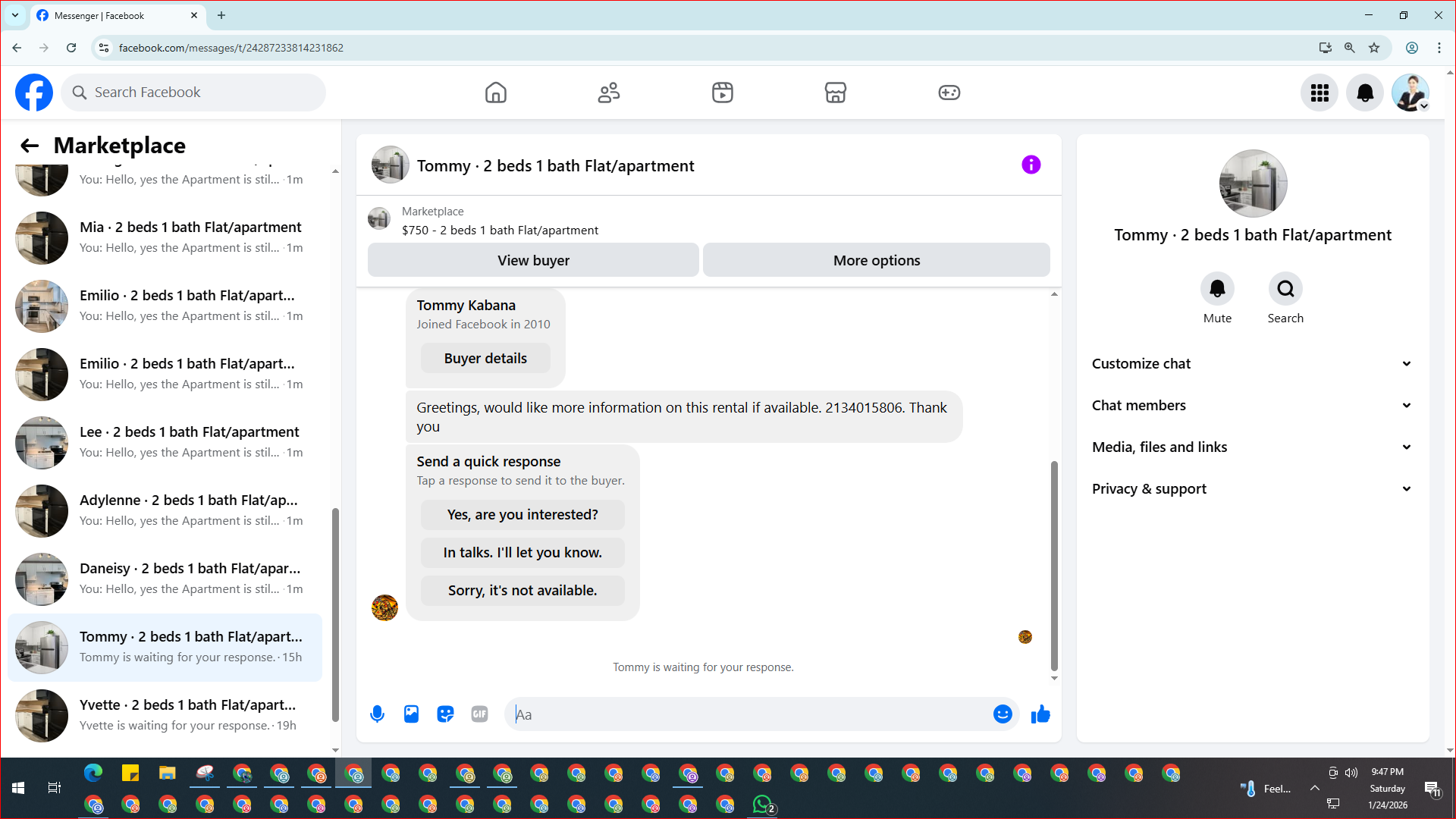Open the sticker picker icon
The width and height of the screenshot is (1456, 819).
click(445, 714)
